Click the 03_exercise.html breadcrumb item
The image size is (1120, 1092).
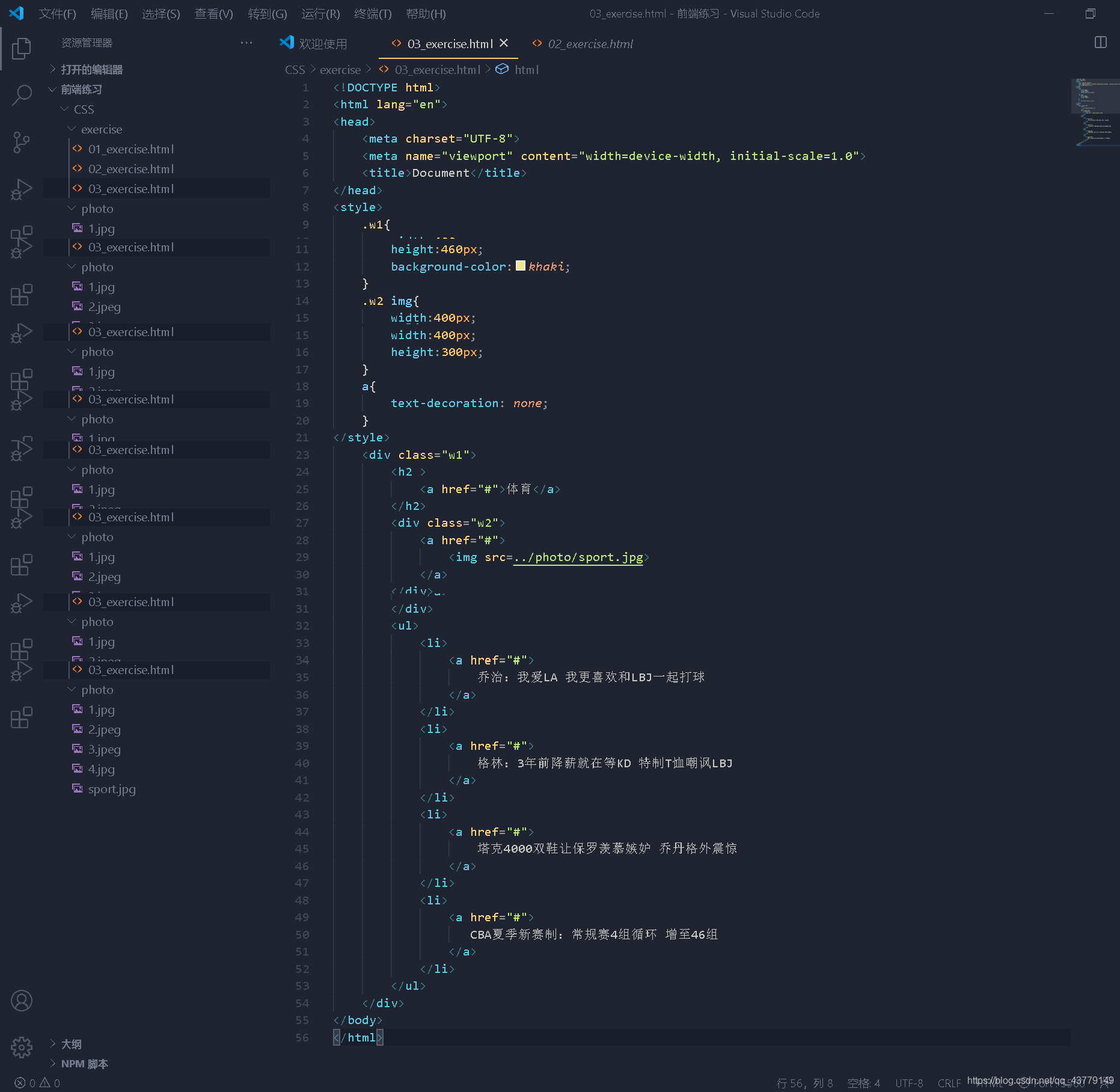[437, 70]
